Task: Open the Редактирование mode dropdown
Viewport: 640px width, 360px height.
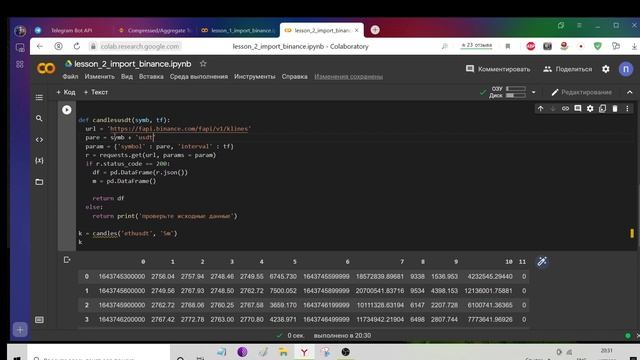Action: pyautogui.click(x=582, y=92)
